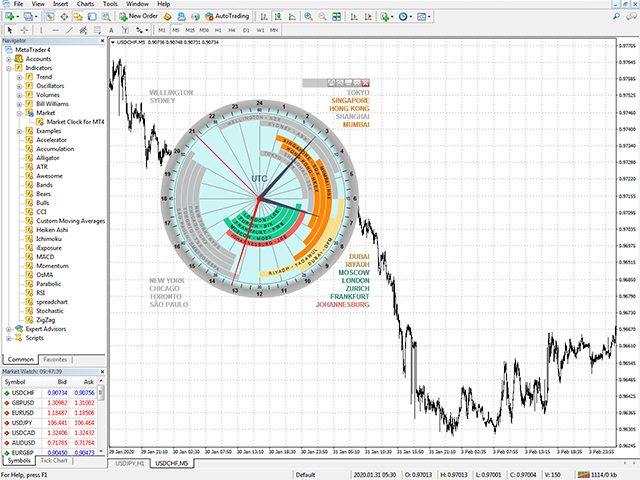
Task: Toggle the Data Window crosshair-target icon
Action: point(64,16)
